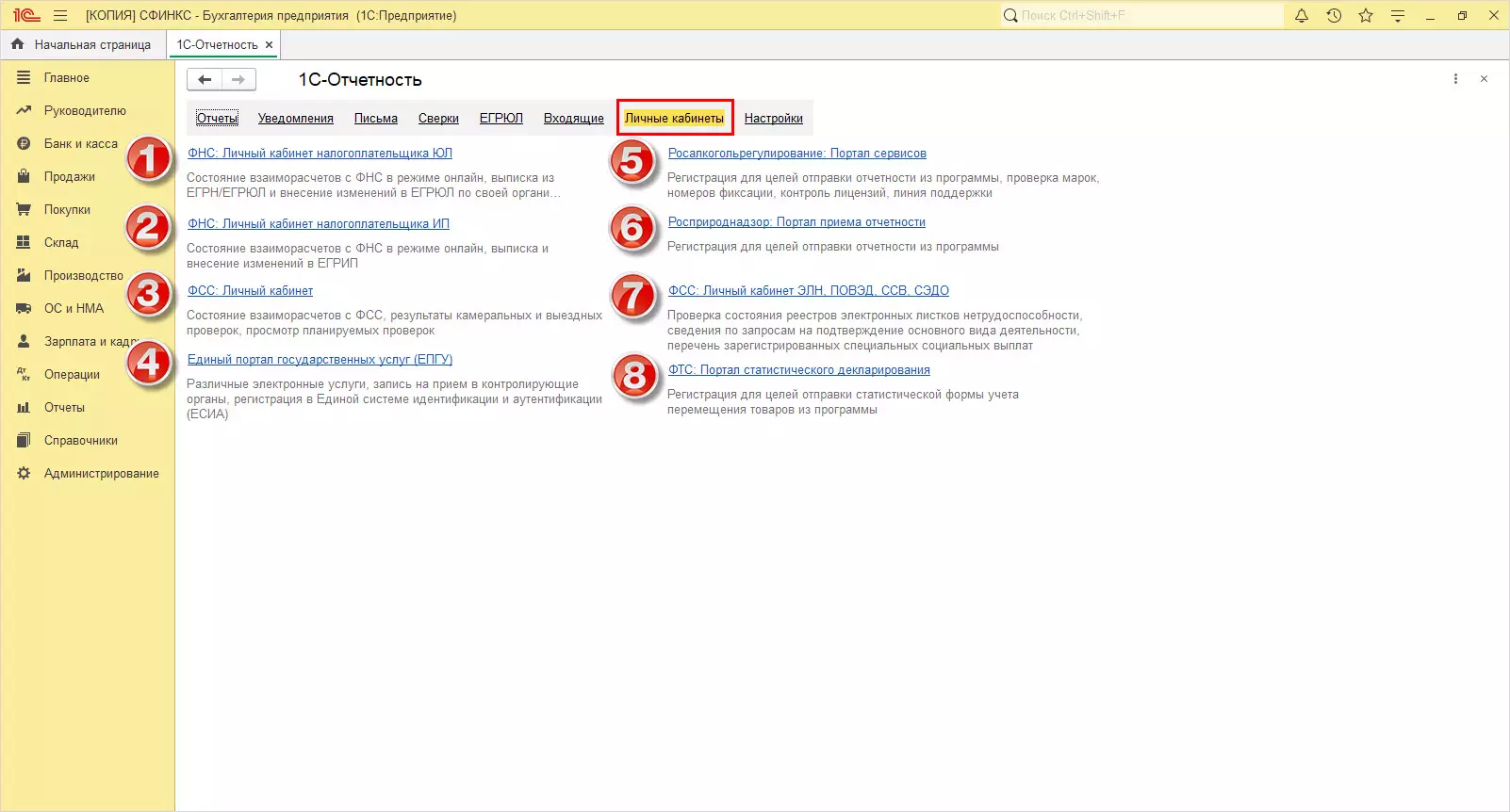Click the search field Поиск Ctrl+Shift+F
This screenshot has width=1510, height=812.
pos(1141,15)
